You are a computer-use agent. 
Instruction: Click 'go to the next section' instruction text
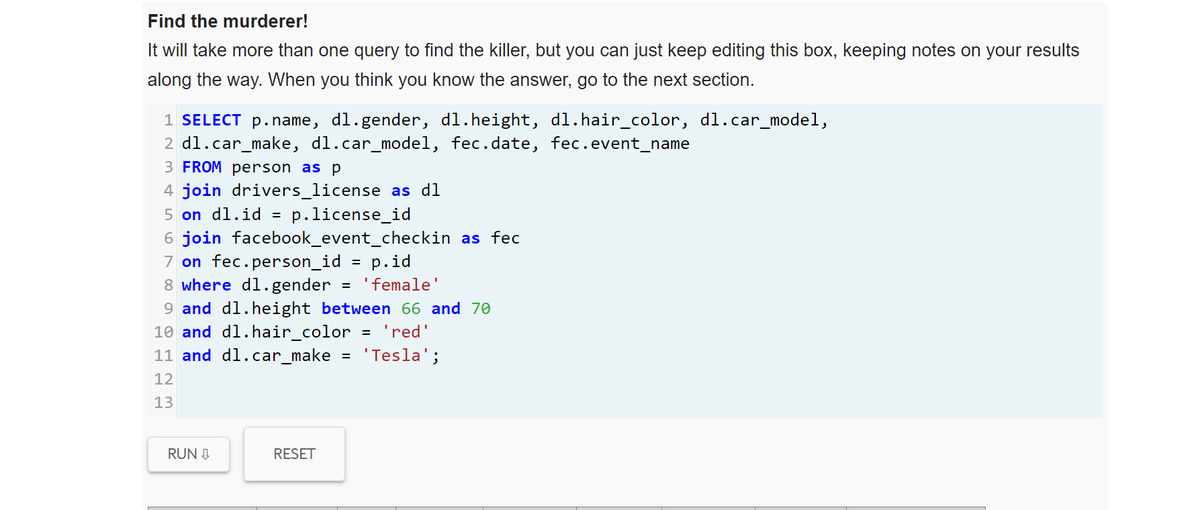pos(665,79)
